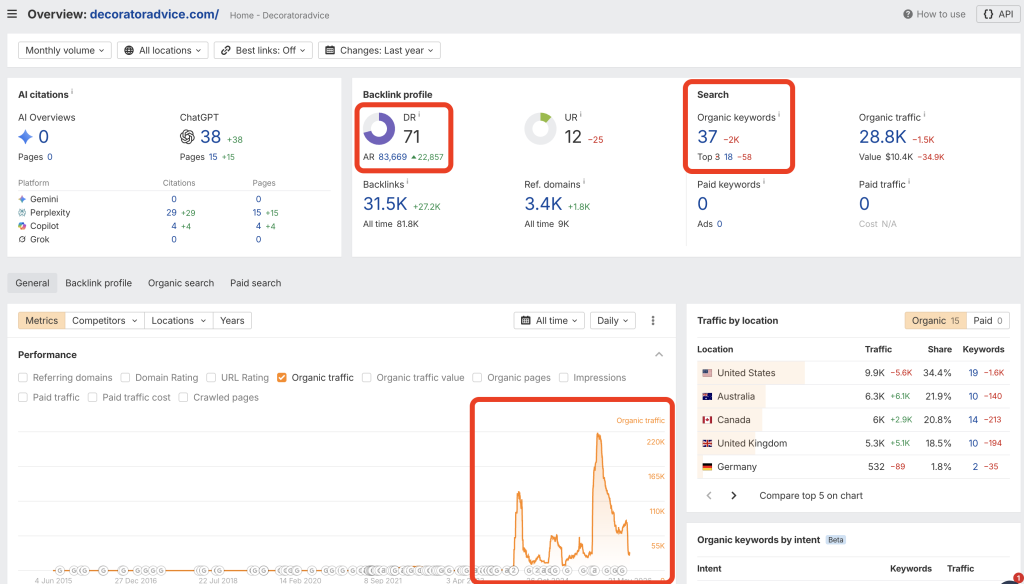Go to previous page of locations
The width and height of the screenshot is (1024, 584).
pyautogui.click(x=709, y=496)
